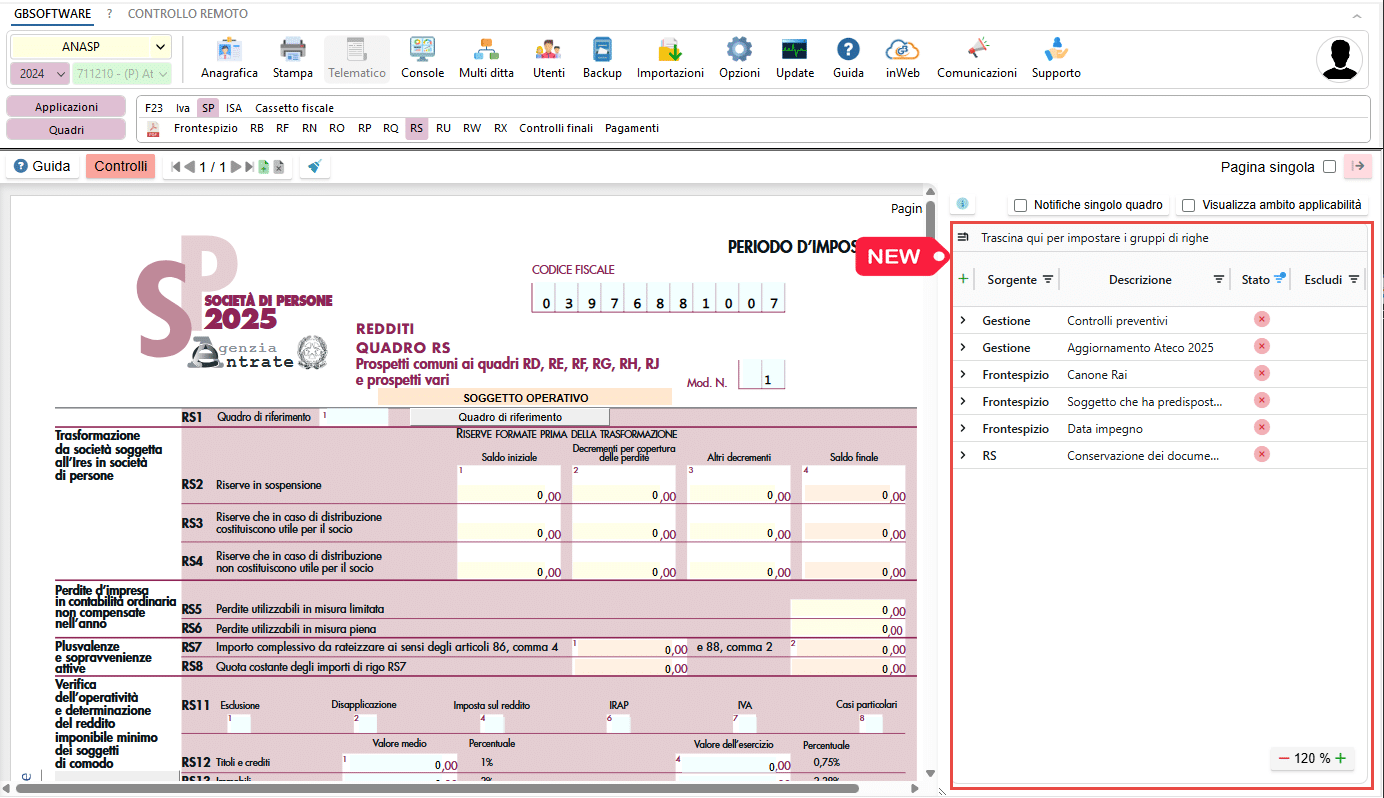Increase zoom with the green plus

click(x=1341, y=758)
